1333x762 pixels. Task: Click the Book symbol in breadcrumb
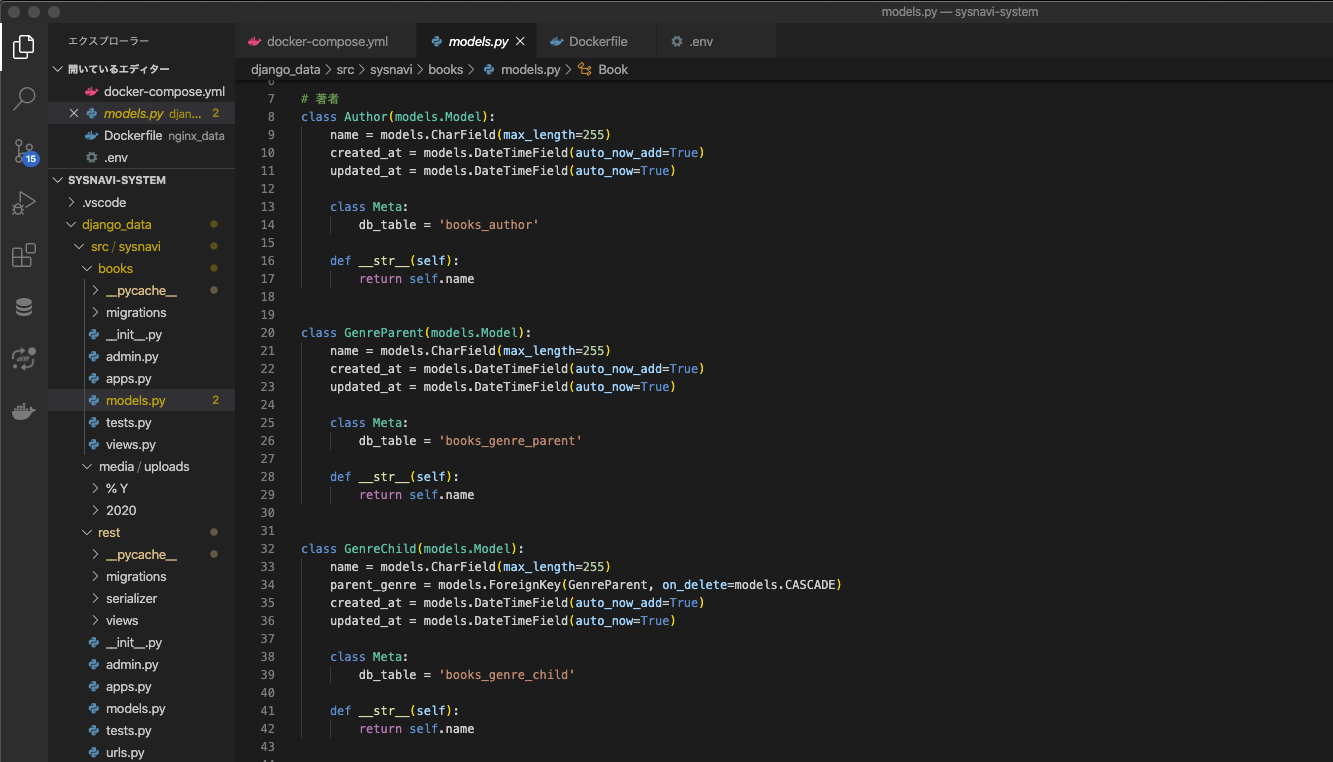(612, 70)
